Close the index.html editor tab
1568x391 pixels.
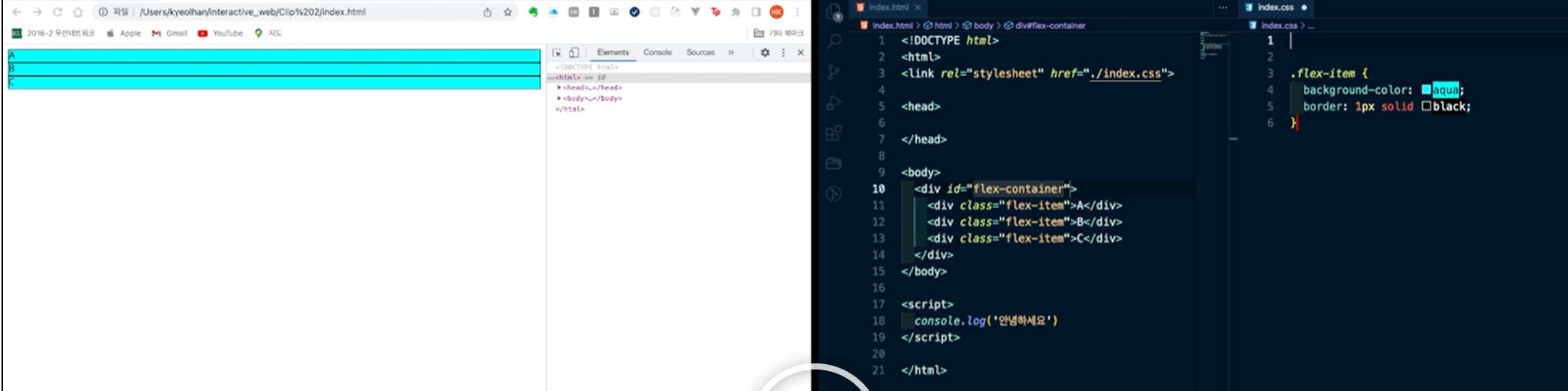pos(918,7)
